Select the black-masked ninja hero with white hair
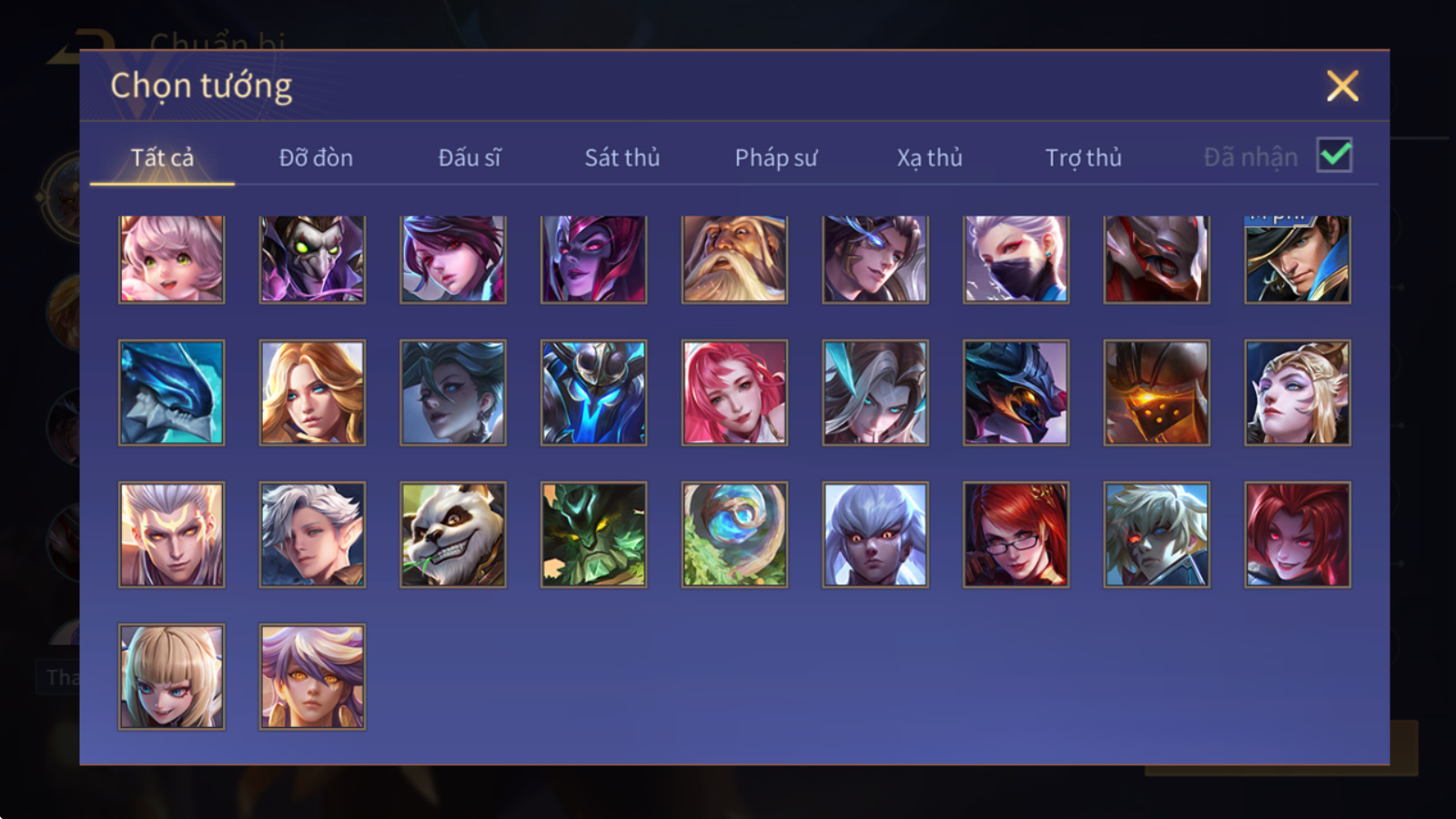 [x=1016, y=258]
